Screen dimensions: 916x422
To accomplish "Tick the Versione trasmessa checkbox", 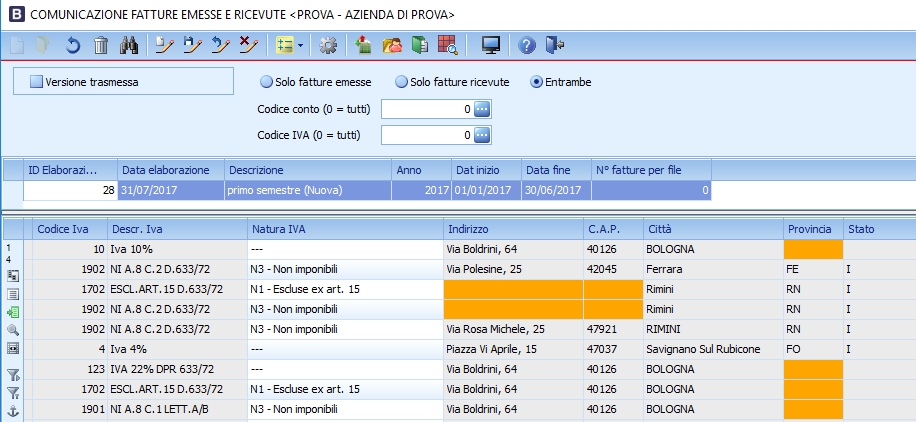I will (37, 82).
